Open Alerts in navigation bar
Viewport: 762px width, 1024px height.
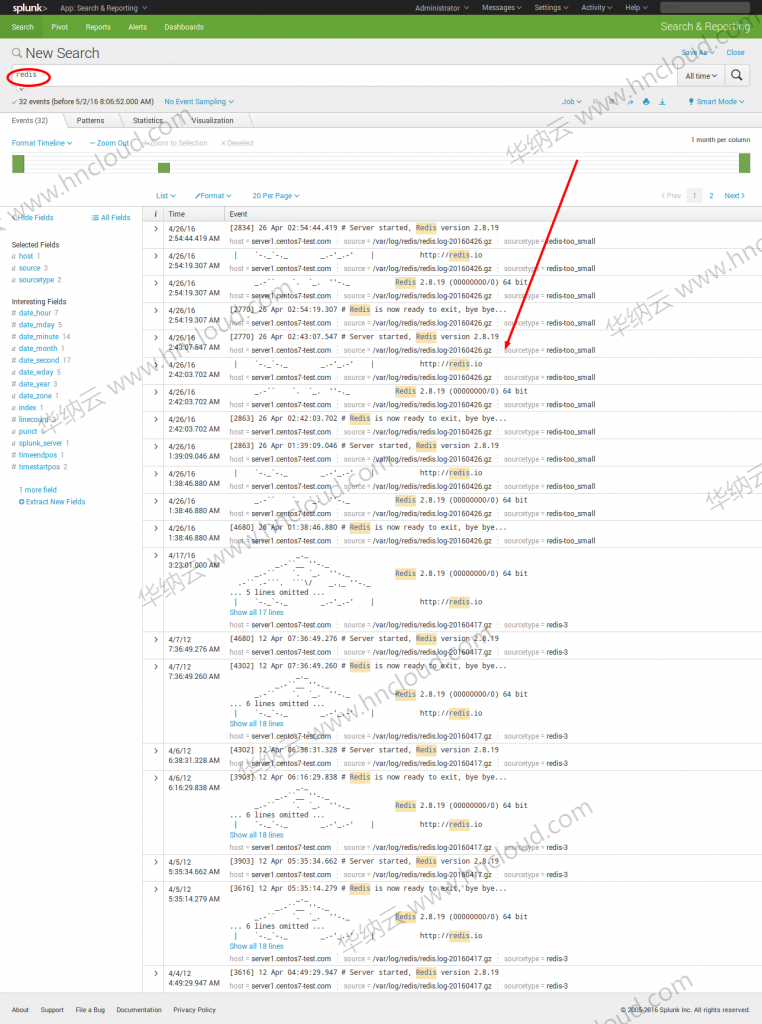(137, 27)
